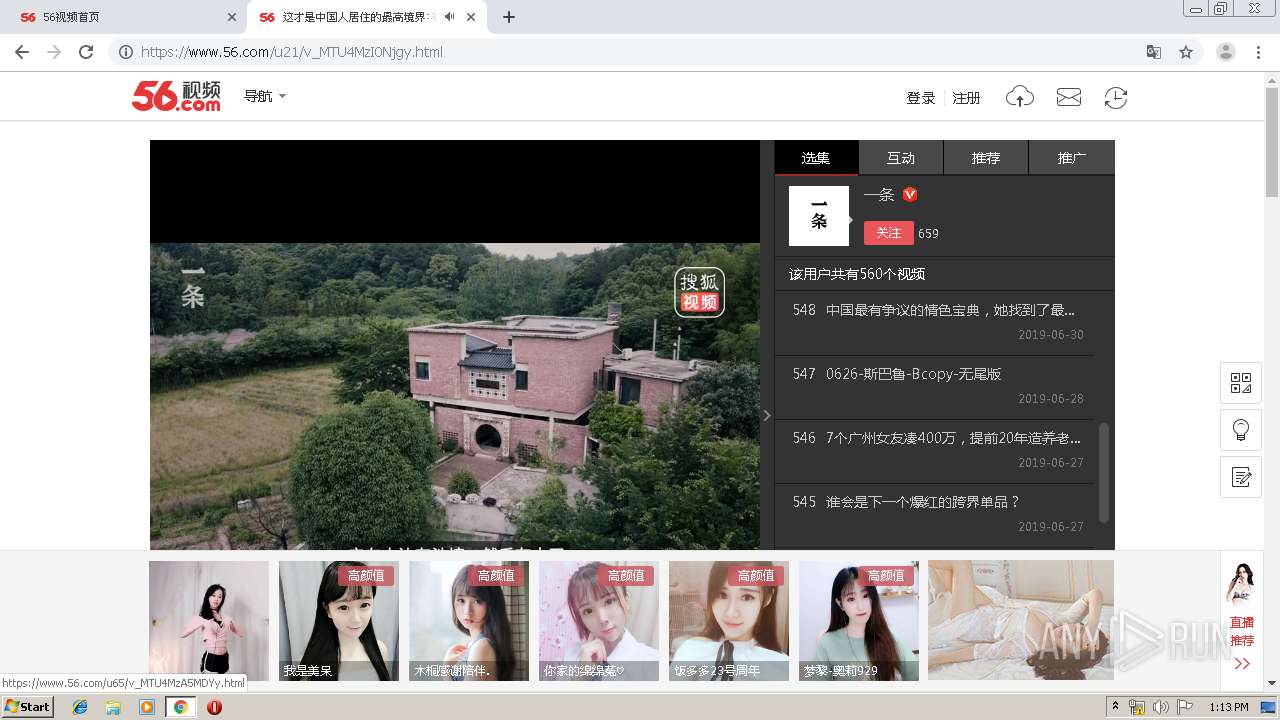Screen dimensions: 1280x720
Task: Switch to the 推荐 tab
Action: coord(986,158)
